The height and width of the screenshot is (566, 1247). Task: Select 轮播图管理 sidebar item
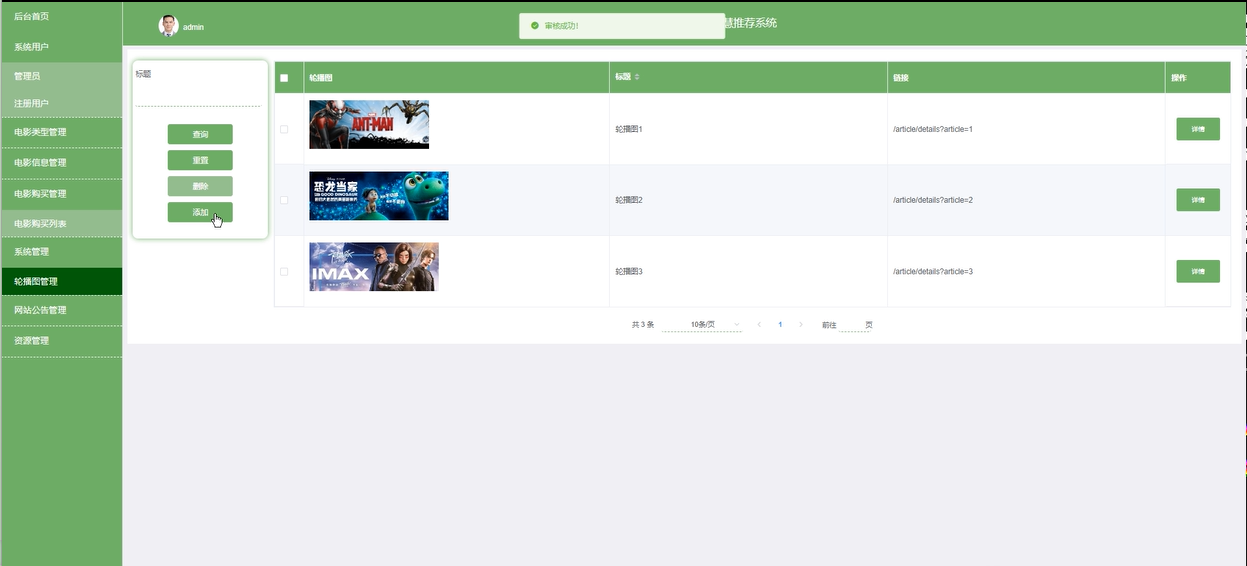[x=61, y=282]
